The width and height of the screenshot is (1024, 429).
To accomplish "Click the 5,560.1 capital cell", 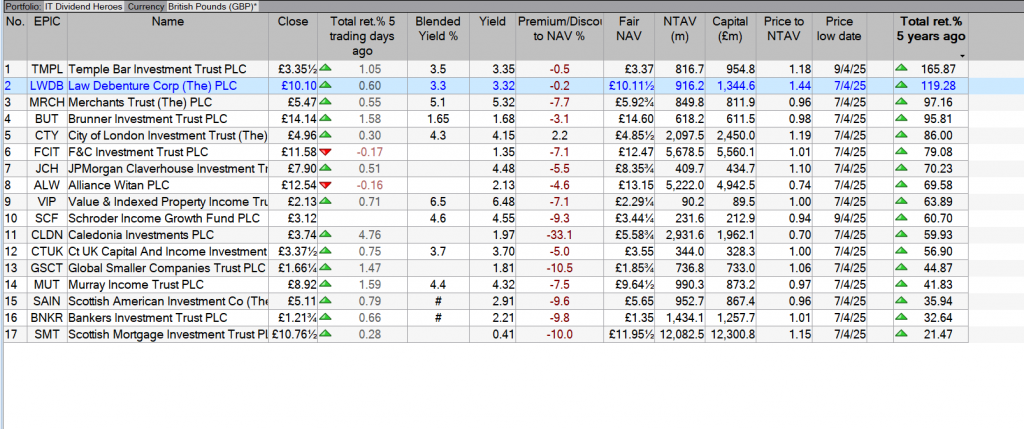I will point(730,152).
